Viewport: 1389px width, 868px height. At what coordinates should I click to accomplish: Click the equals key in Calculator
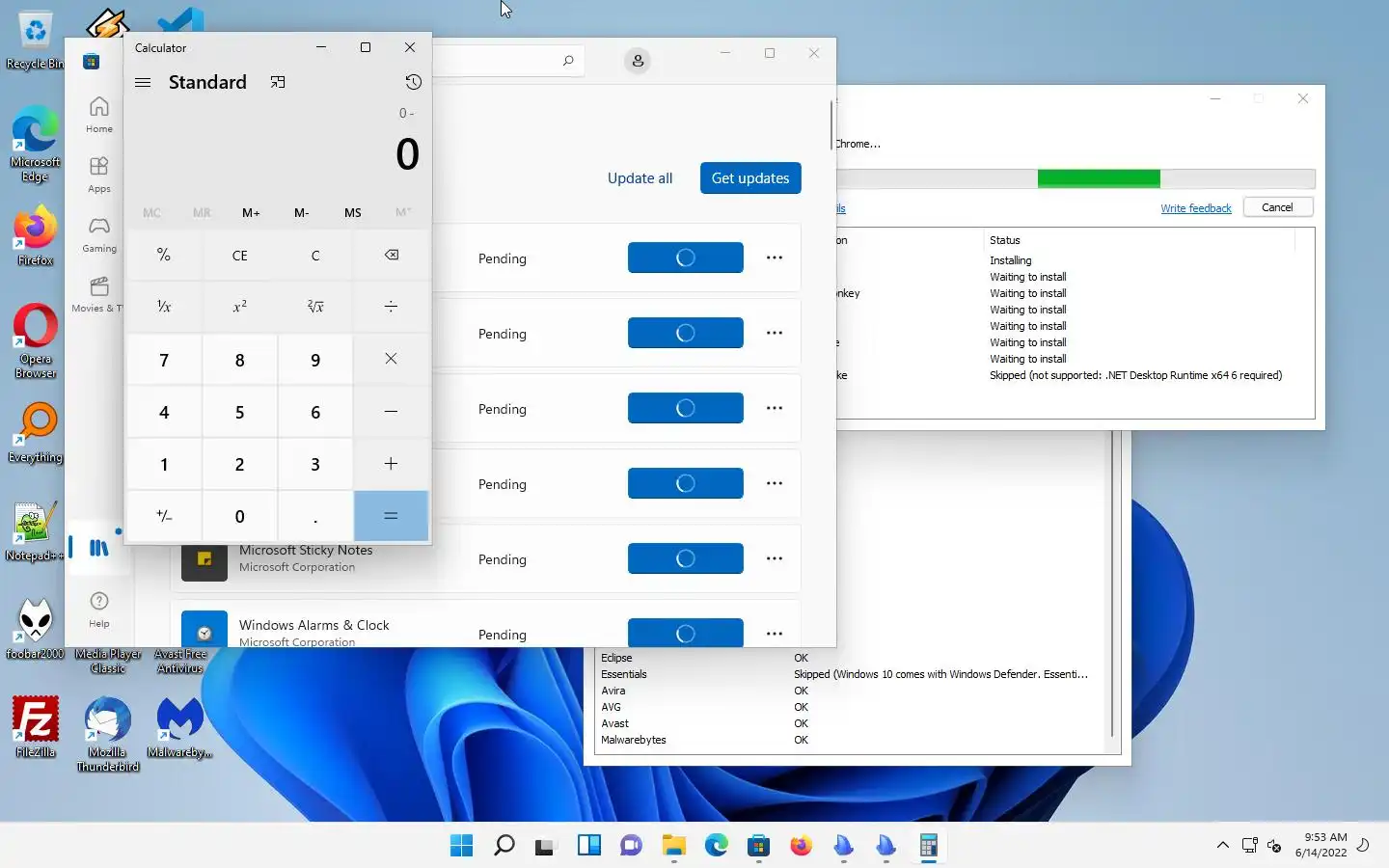coord(391,516)
